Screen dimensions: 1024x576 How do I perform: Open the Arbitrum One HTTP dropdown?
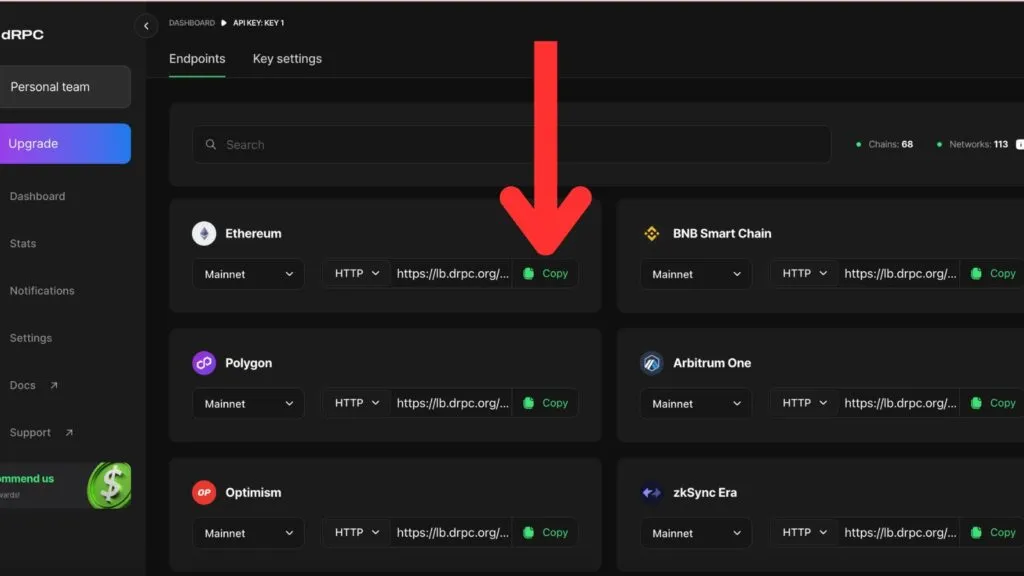click(805, 403)
